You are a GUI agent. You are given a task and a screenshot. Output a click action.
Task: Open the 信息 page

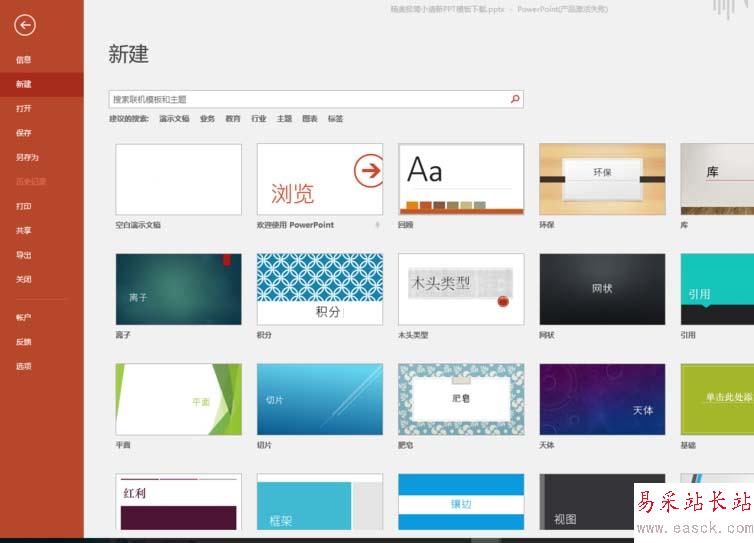(24, 60)
